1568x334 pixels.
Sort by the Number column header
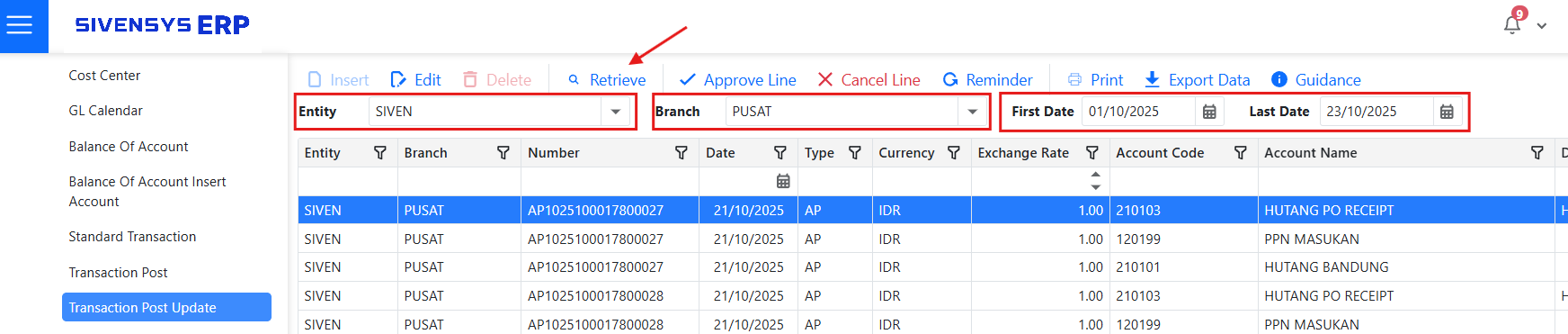(554, 153)
